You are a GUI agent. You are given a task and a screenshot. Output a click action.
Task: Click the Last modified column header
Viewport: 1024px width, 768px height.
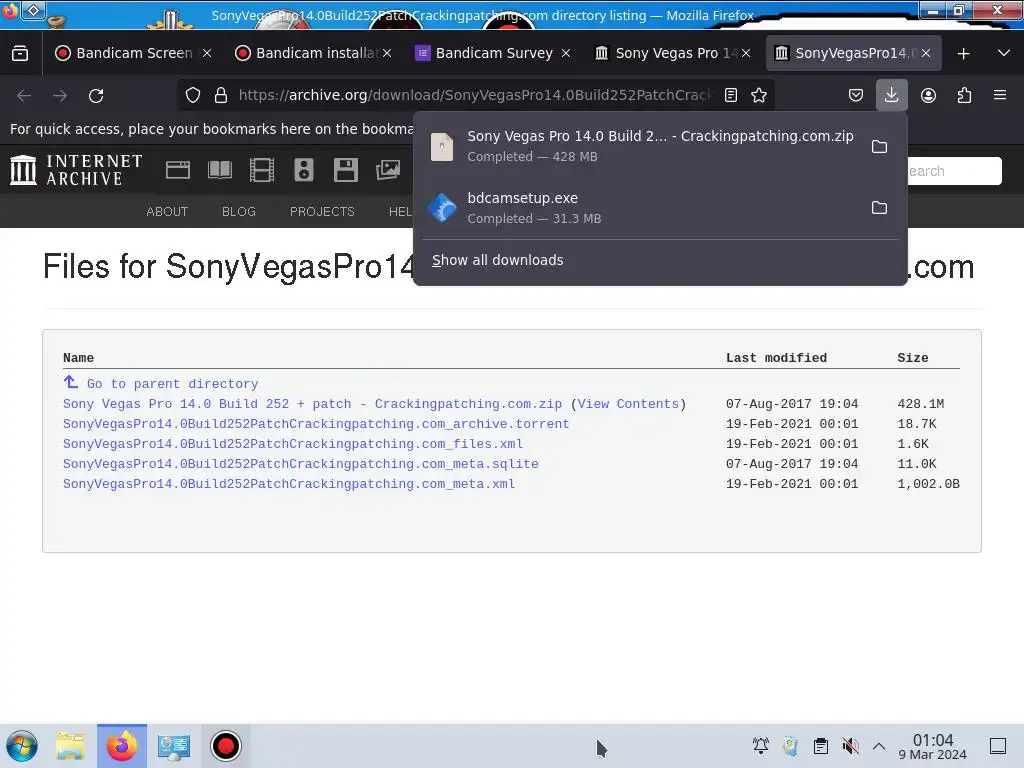click(x=776, y=358)
